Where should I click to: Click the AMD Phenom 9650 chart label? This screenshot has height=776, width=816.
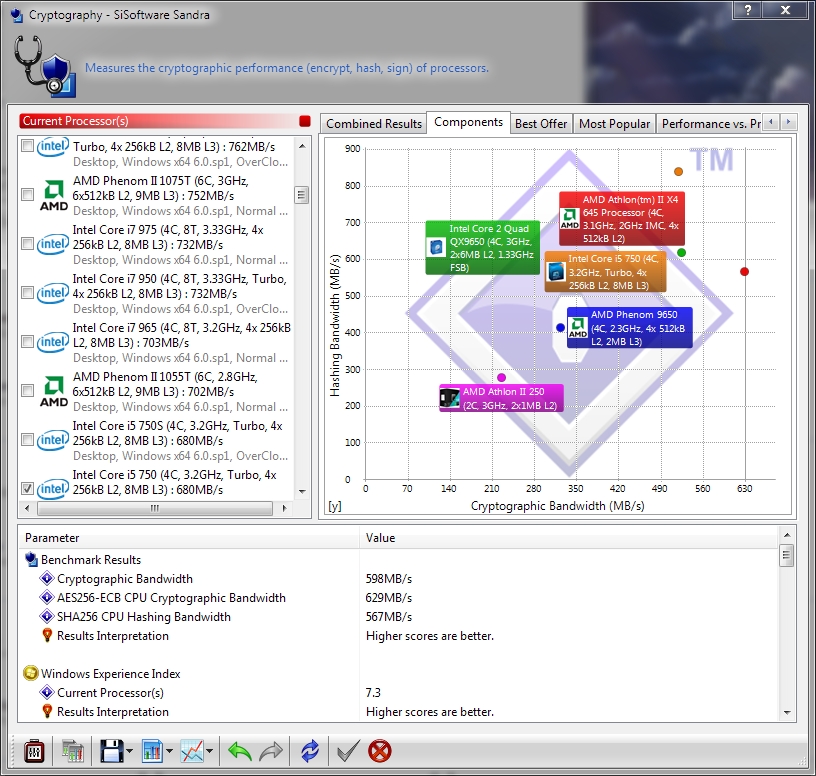pyautogui.click(x=630, y=328)
